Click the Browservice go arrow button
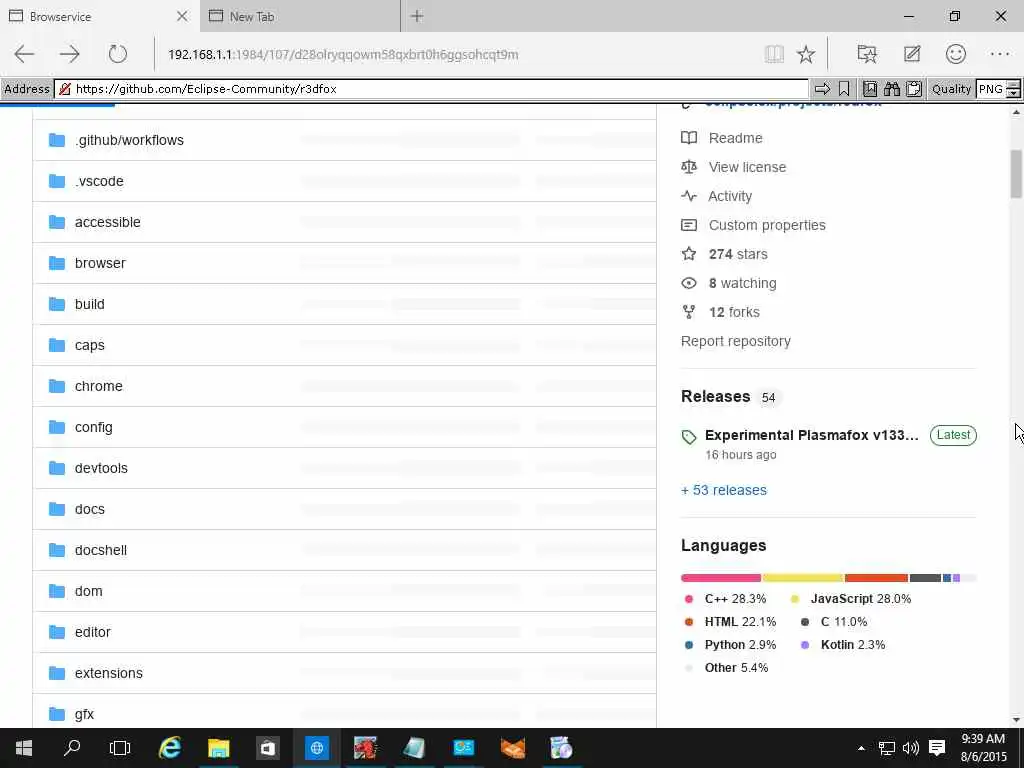The width and height of the screenshot is (1024, 768). coord(822,89)
